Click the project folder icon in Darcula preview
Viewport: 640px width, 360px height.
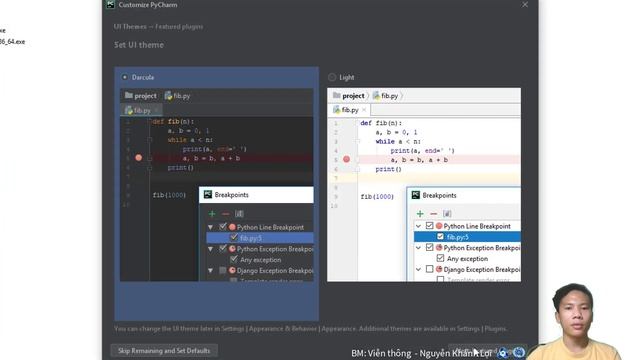click(129, 96)
